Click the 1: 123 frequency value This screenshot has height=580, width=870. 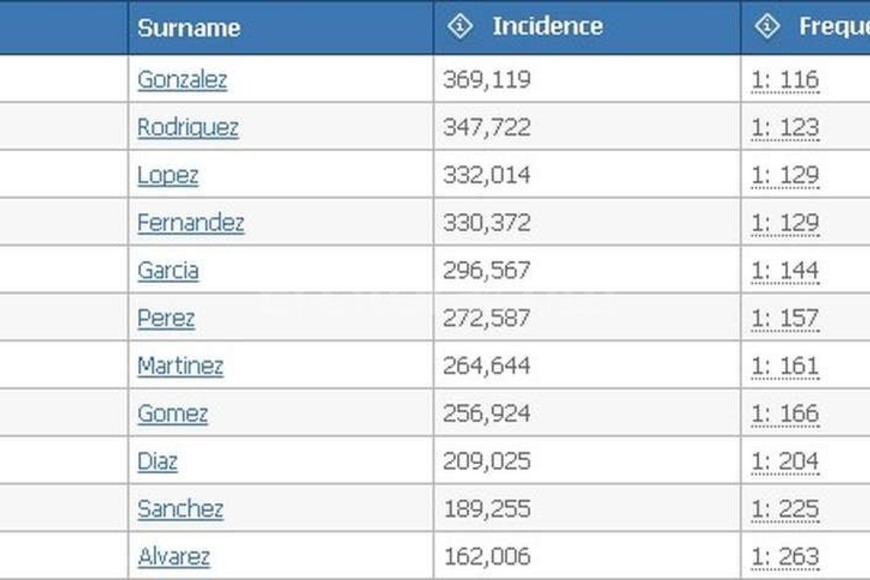[785, 128]
